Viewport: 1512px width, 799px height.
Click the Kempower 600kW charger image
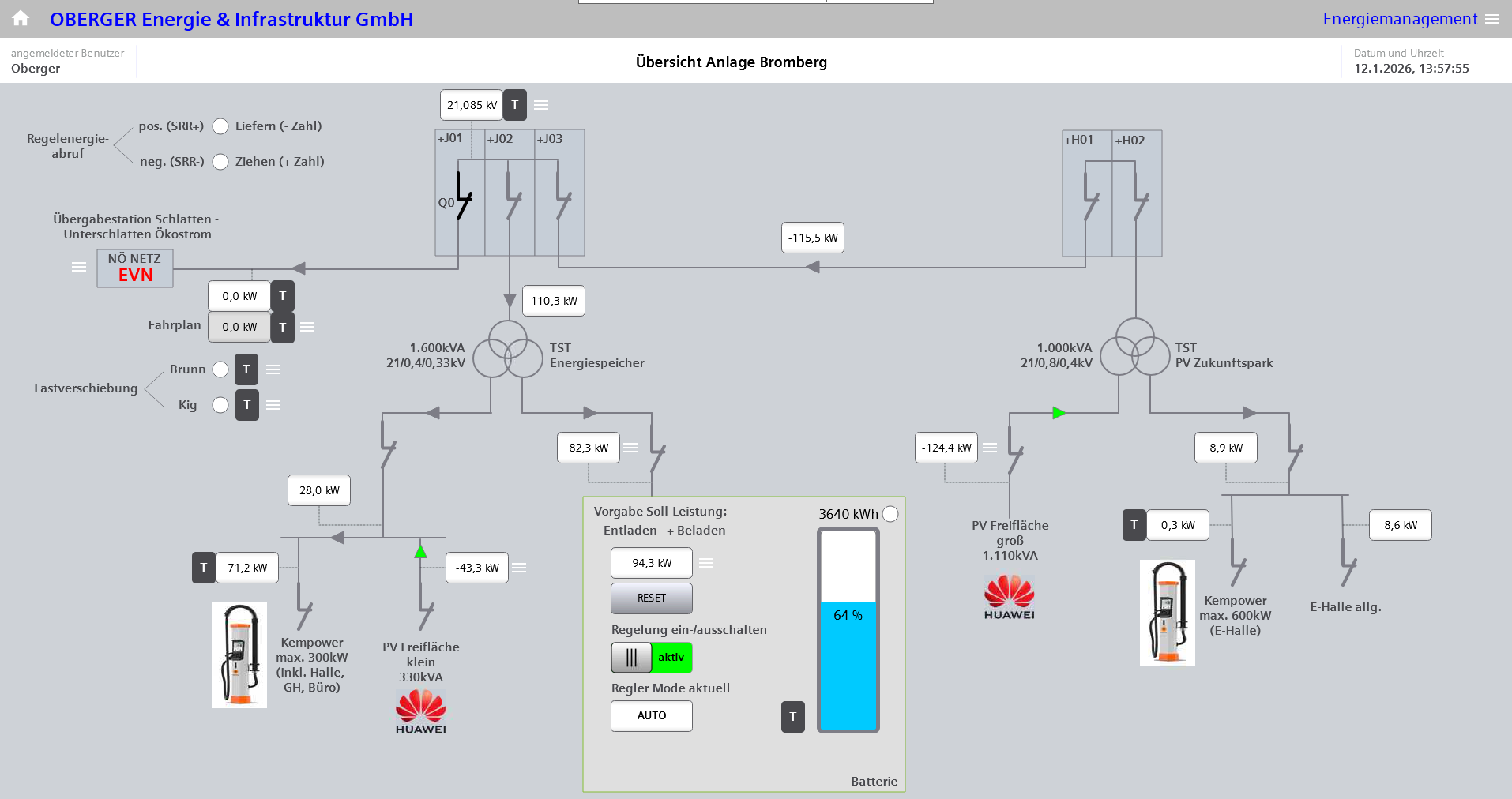coord(1167,613)
